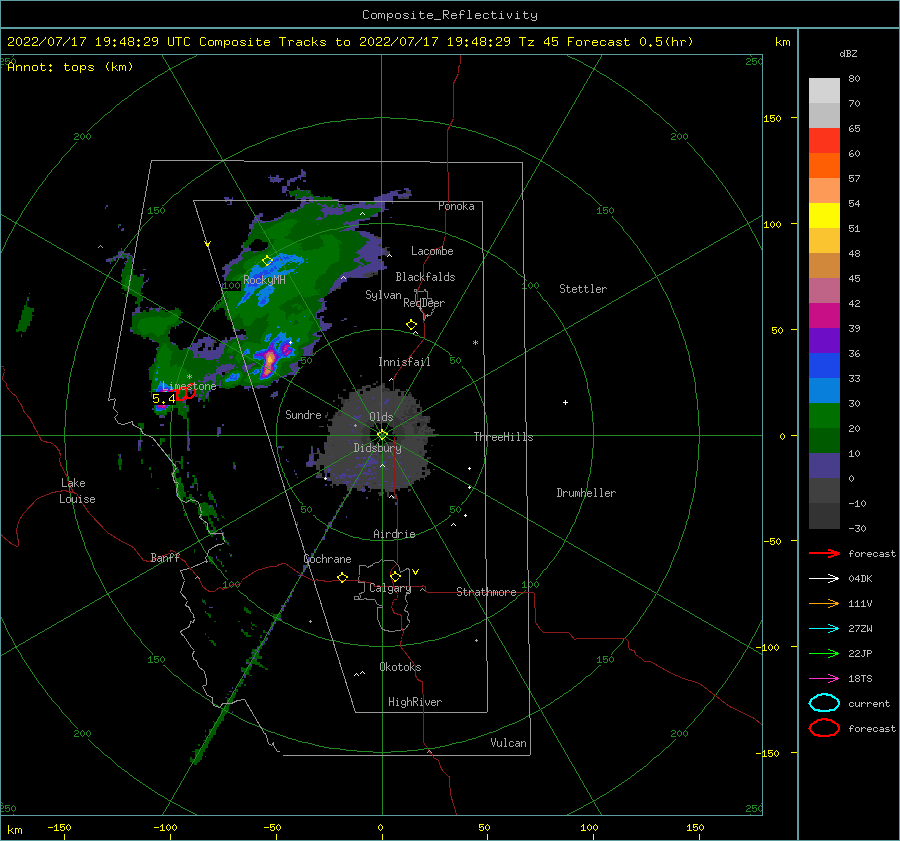Click the Okotoks town label

[x=400, y=667]
